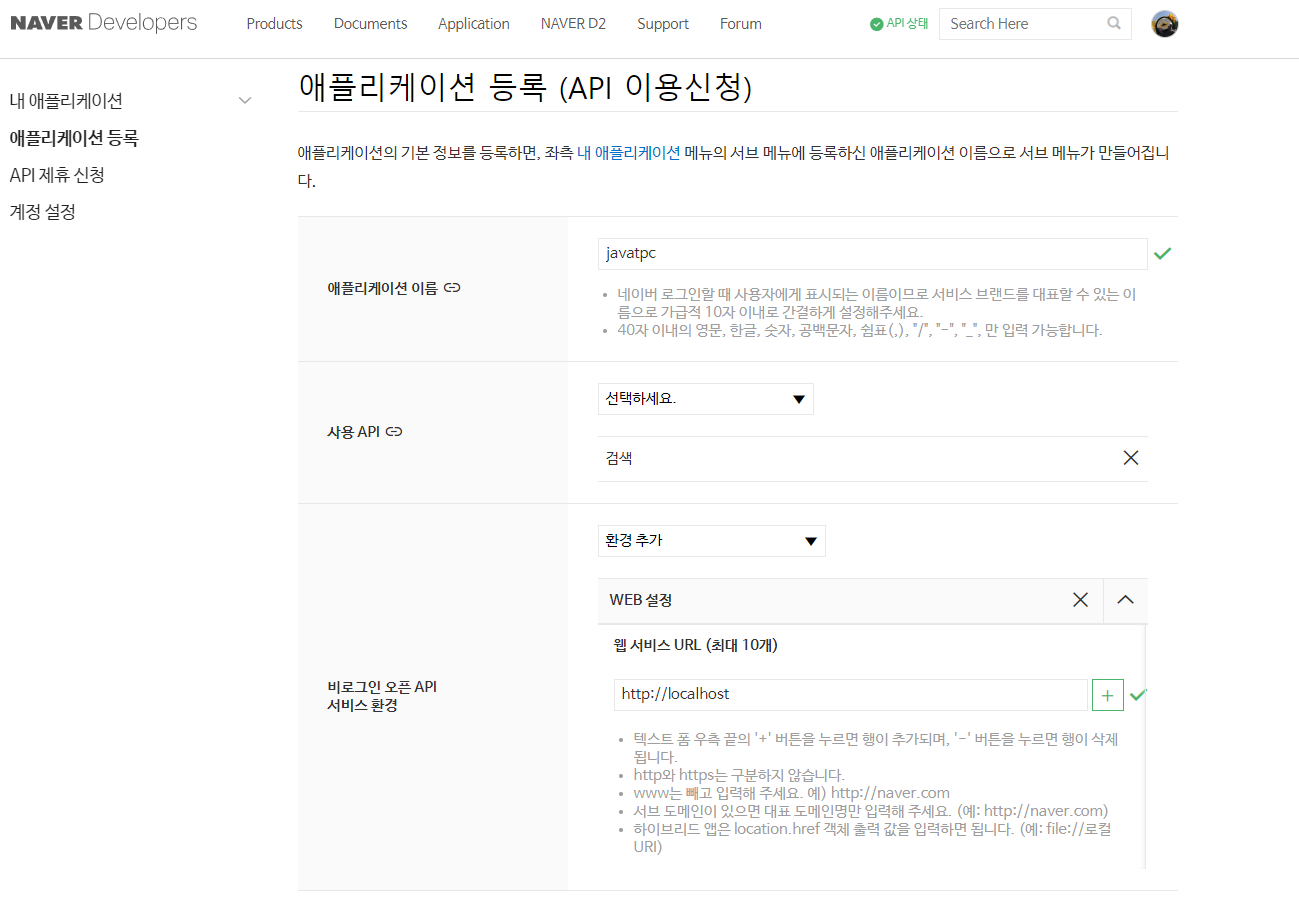Add a URL row with plus button
1299x910 pixels.
click(1107, 695)
